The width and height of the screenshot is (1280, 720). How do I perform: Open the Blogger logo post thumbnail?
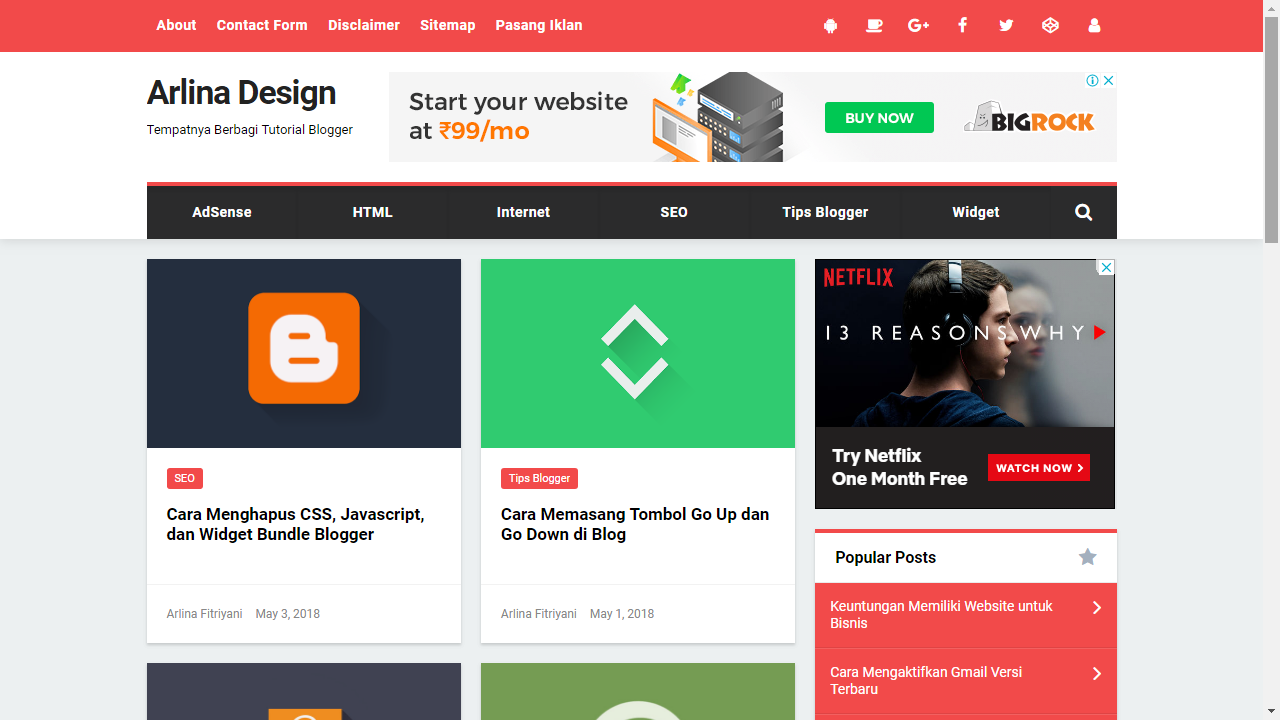pyautogui.click(x=304, y=354)
